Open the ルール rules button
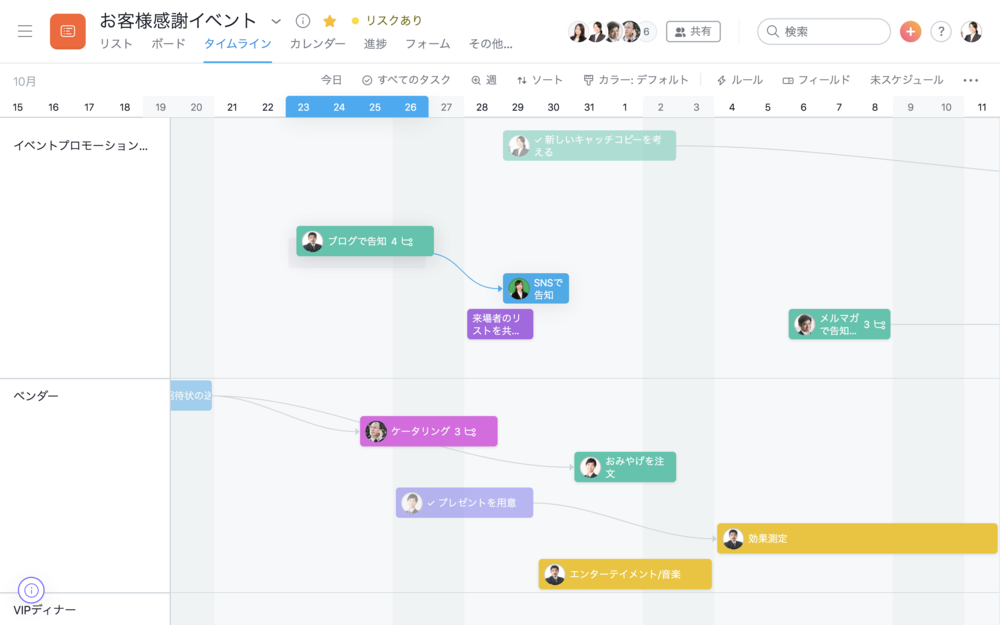The height and width of the screenshot is (625, 1000). coord(740,80)
